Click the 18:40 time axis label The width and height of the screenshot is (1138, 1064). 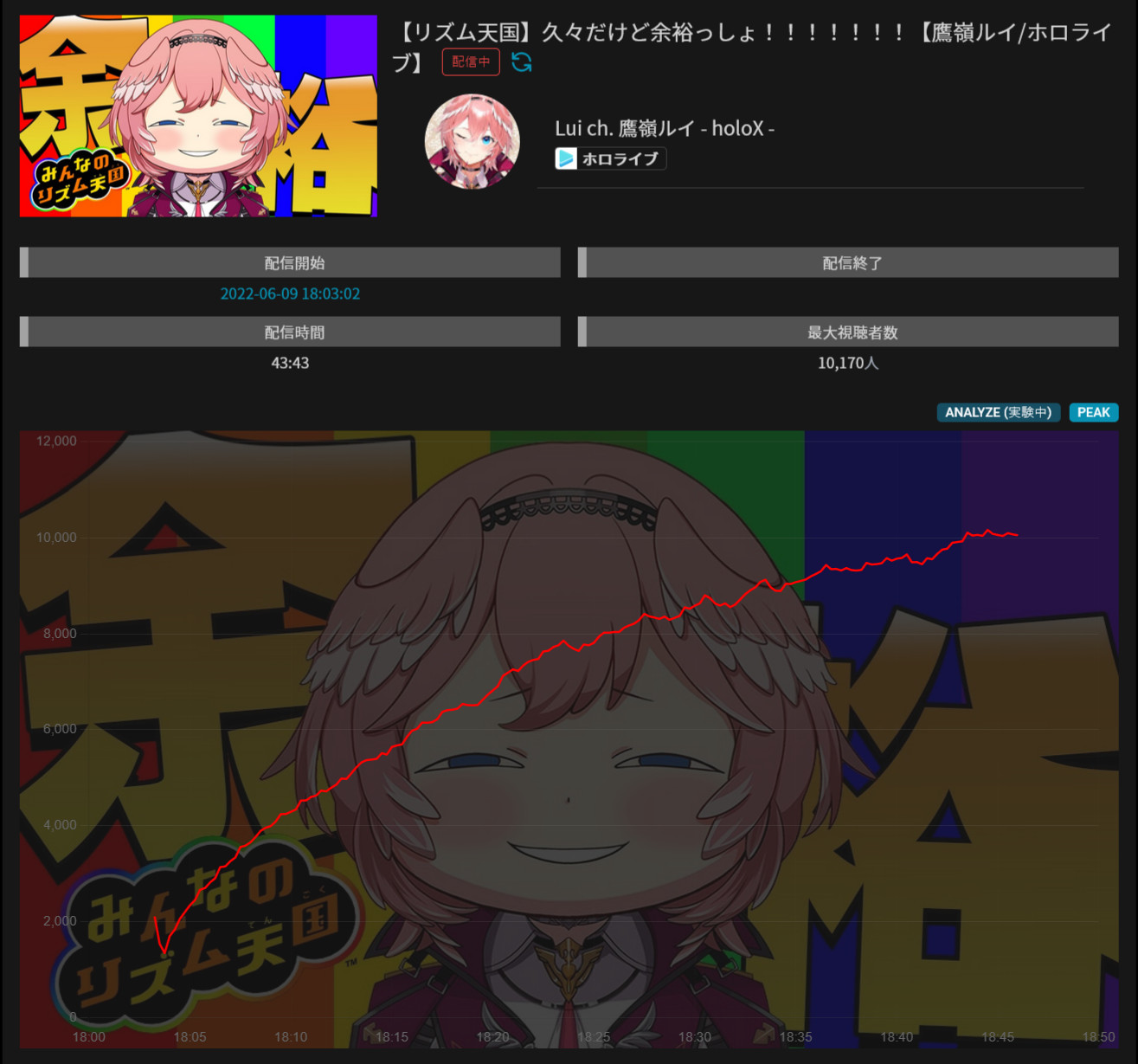coord(897,1036)
